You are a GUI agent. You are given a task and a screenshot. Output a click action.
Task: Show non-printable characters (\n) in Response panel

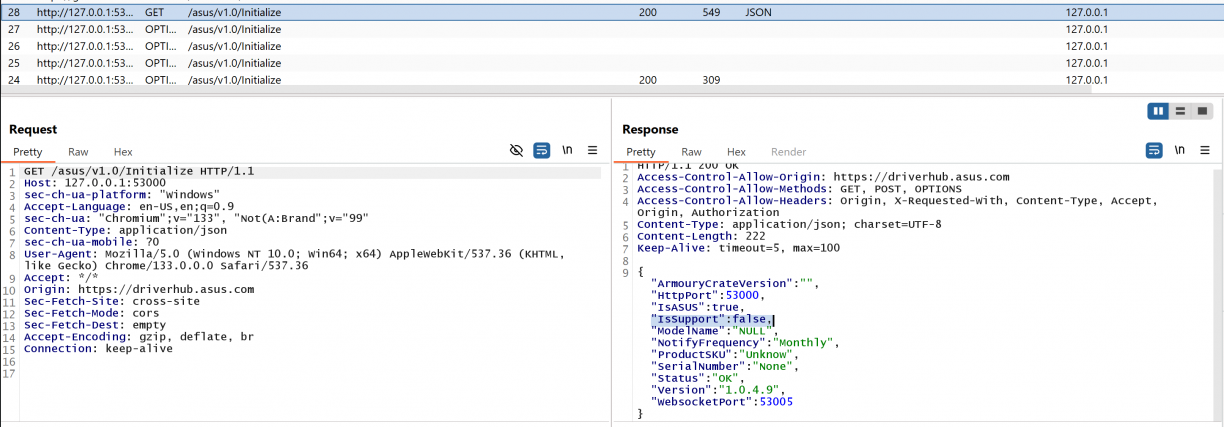1180,151
